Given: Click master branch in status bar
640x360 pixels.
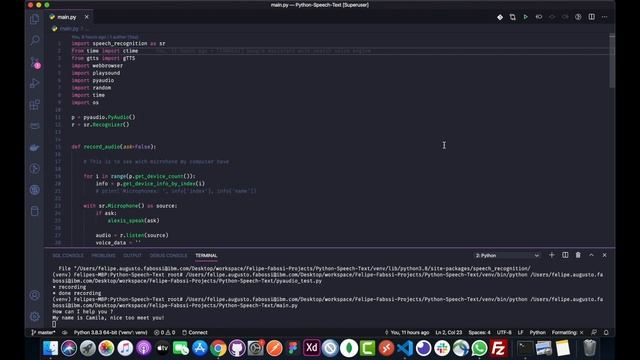Looking at the screenshot, I should tap(43, 333).
